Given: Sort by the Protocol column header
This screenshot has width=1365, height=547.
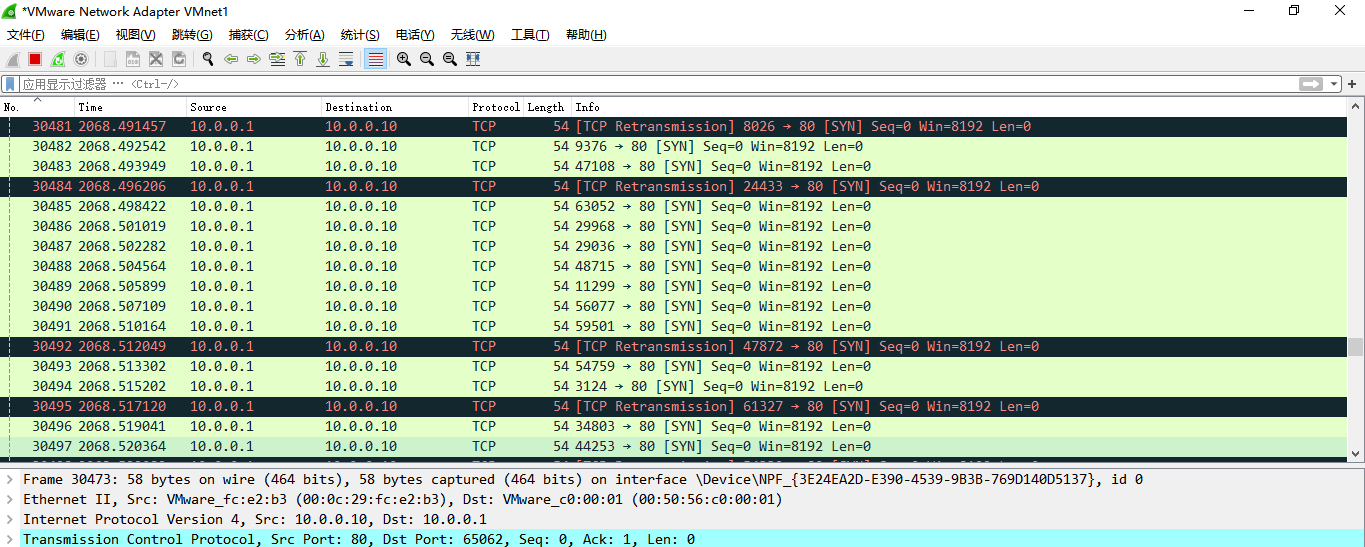Looking at the screenshot, I should pos(496,107).
